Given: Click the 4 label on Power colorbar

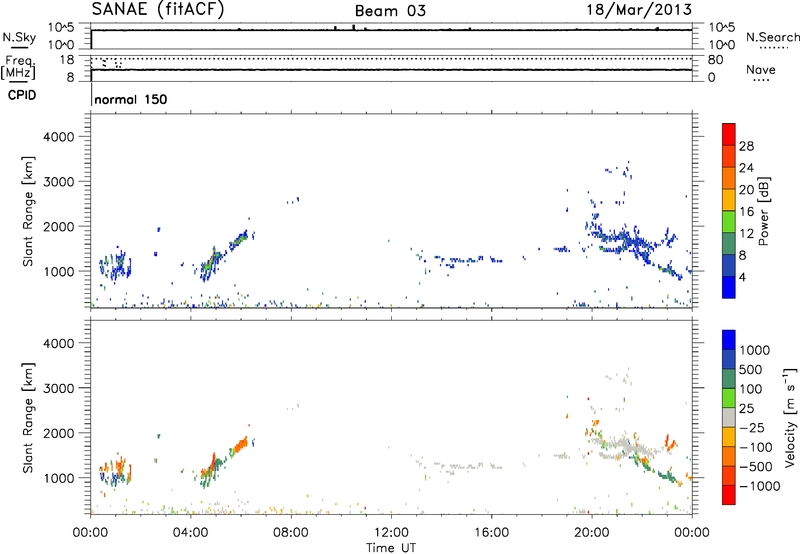Looking at the screenshot, I should point(742,277).
